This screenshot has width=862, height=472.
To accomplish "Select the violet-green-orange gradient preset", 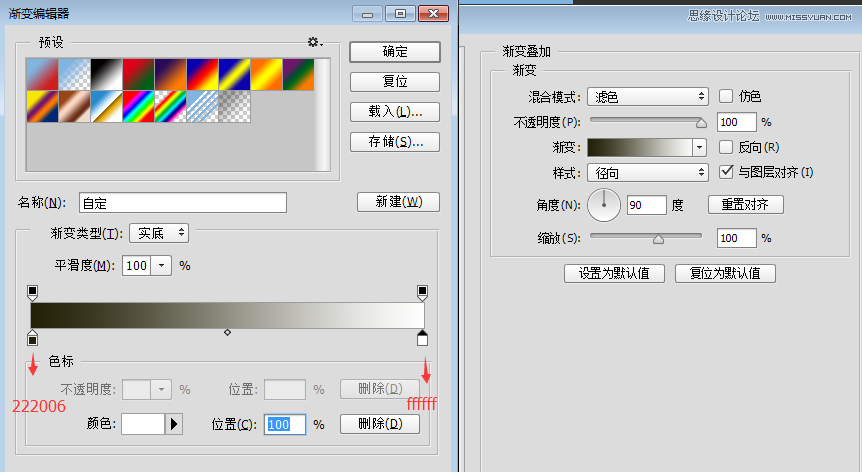I will coord(299,75).
